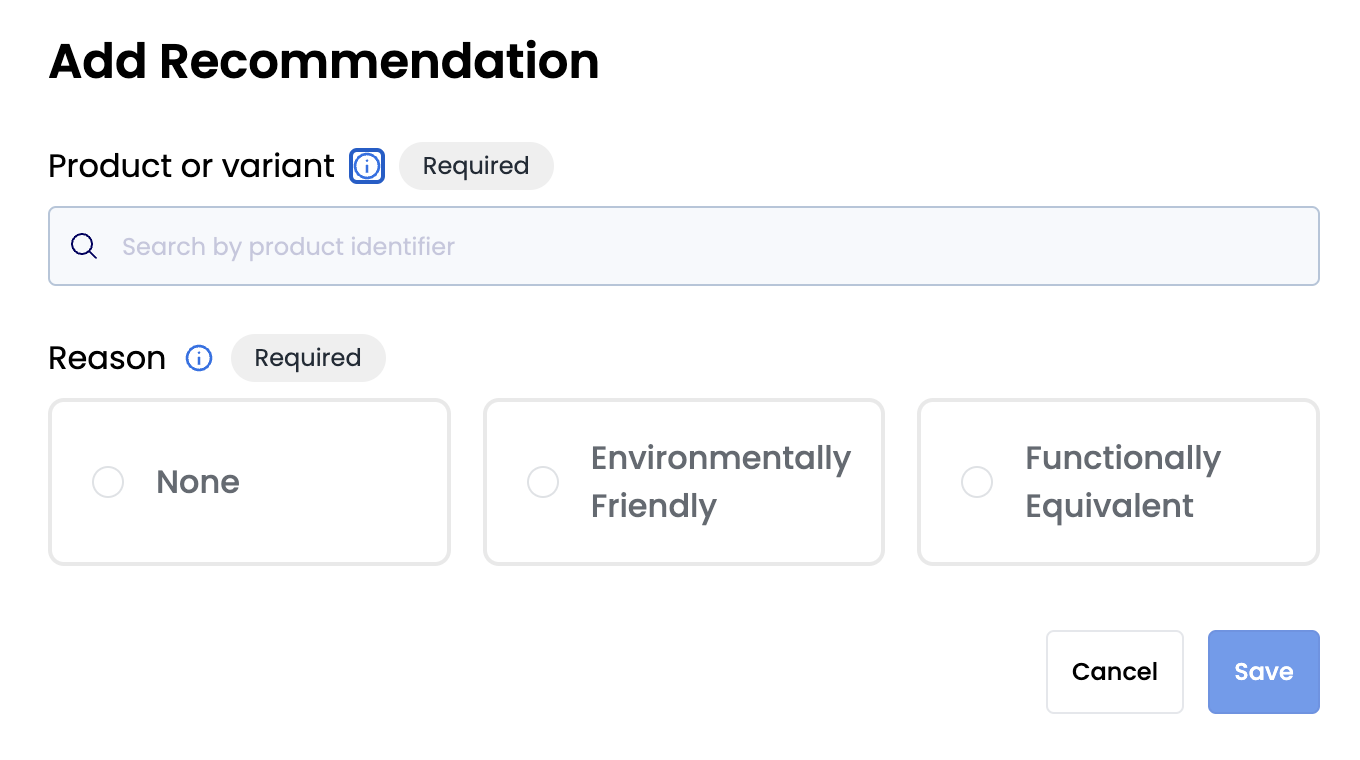Click the Cancel button
Viewport: 1360px width, 760px height.
click(1115, 672)
